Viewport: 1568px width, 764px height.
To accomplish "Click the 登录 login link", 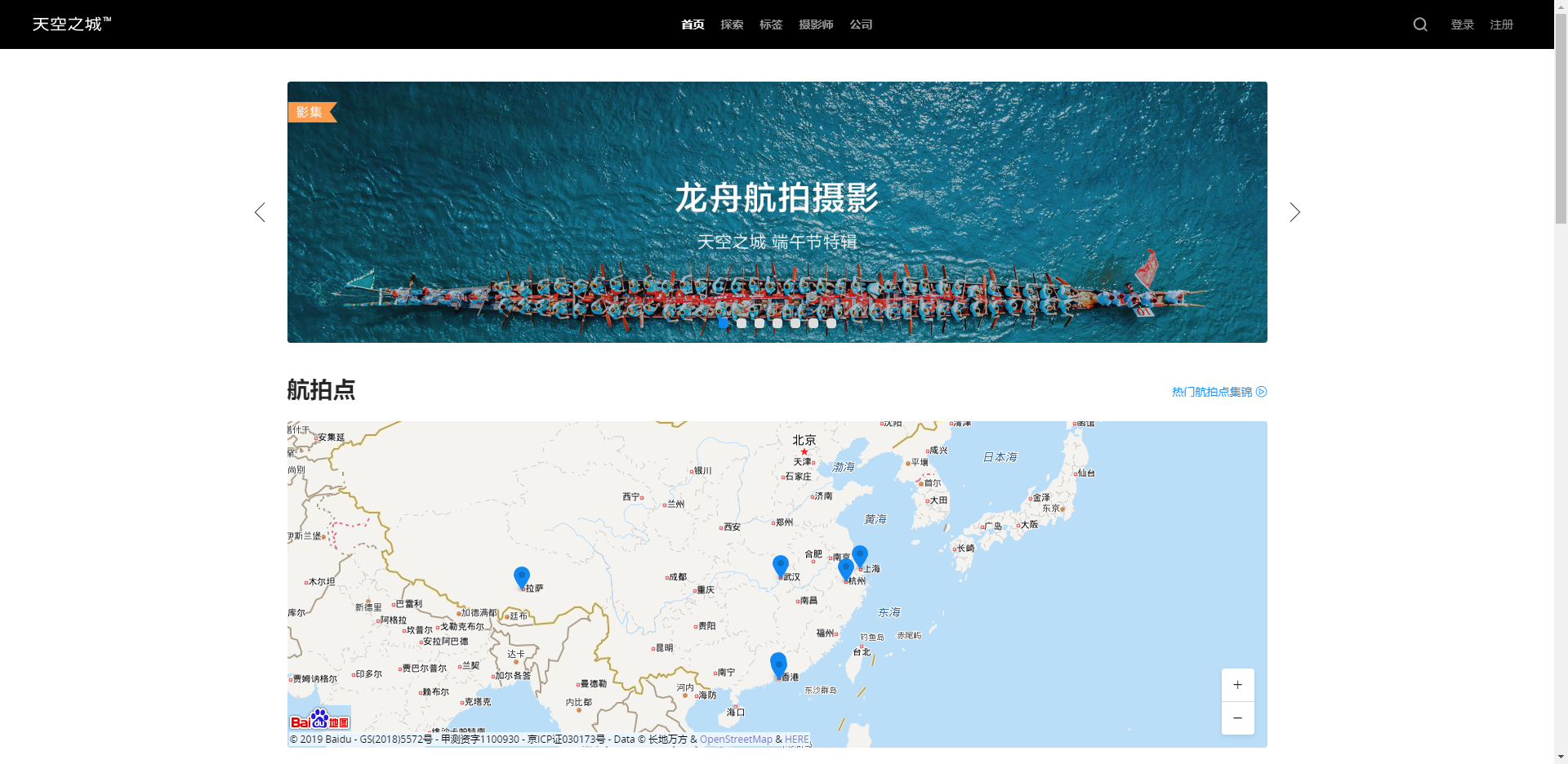I will tap(1463, 24).
